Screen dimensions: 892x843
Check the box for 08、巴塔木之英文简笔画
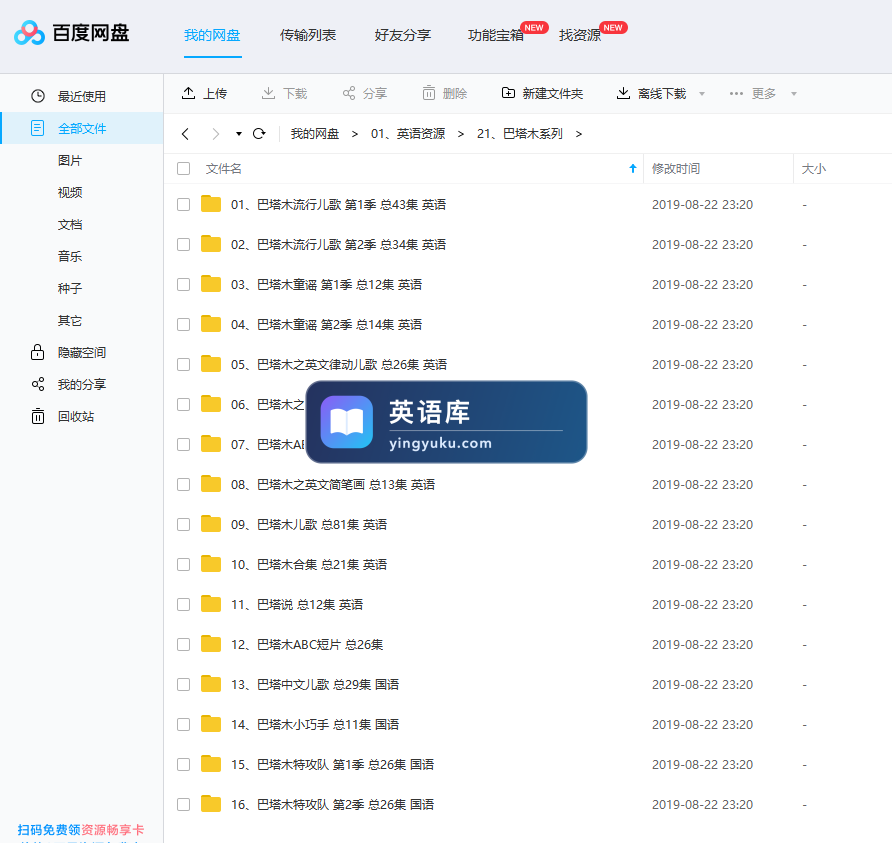point(183,485)
